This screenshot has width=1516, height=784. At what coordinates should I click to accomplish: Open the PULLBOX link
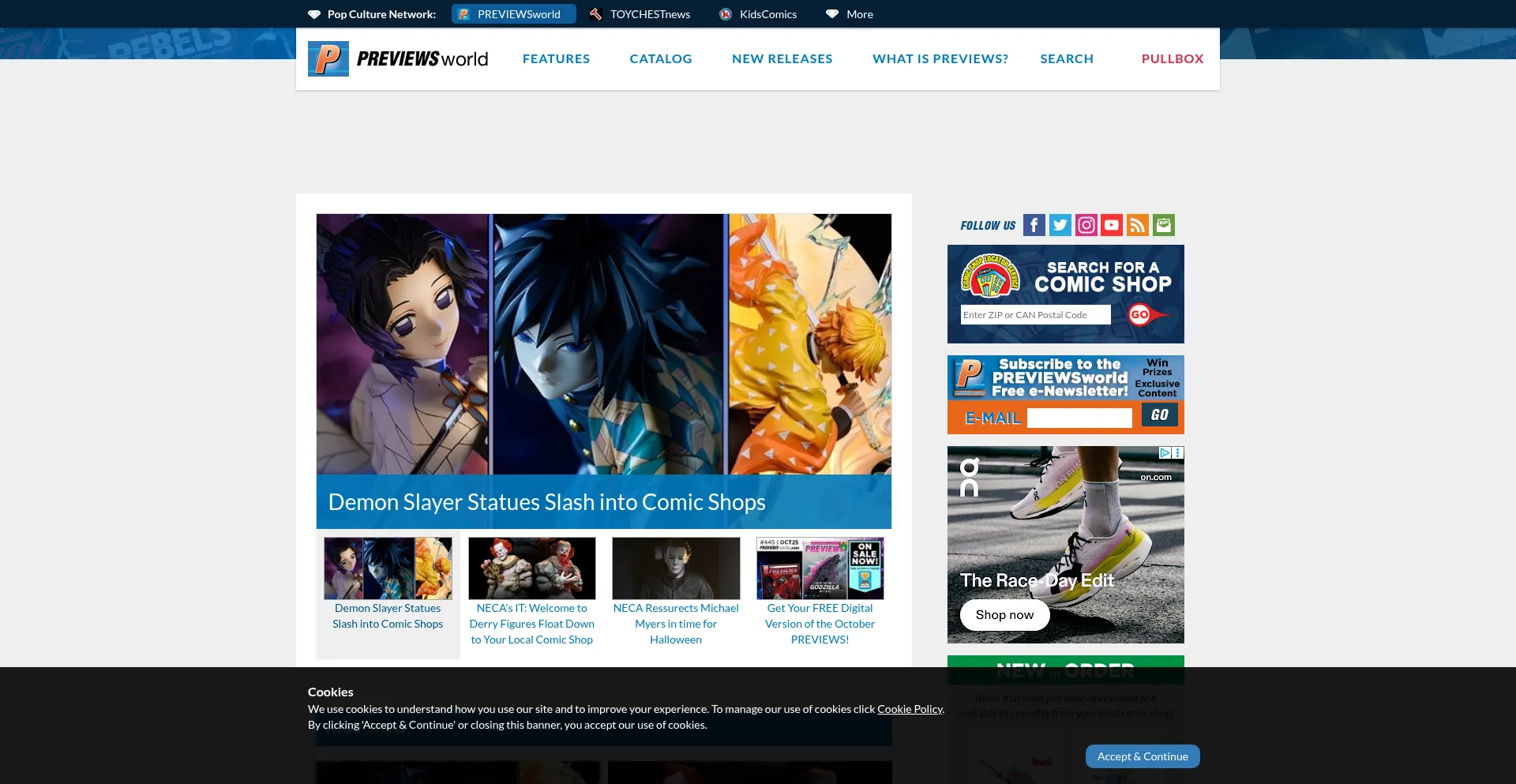1172,59
